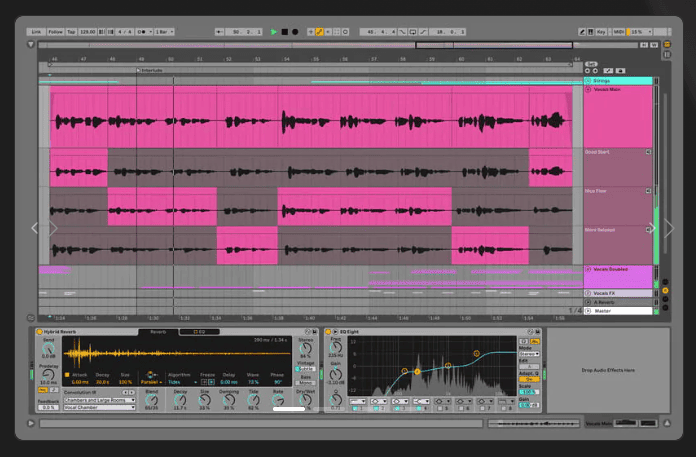Toggle the Vintage Subtle button
The height and width of the screenshot is (457, 696).
(x=305, y=369)
